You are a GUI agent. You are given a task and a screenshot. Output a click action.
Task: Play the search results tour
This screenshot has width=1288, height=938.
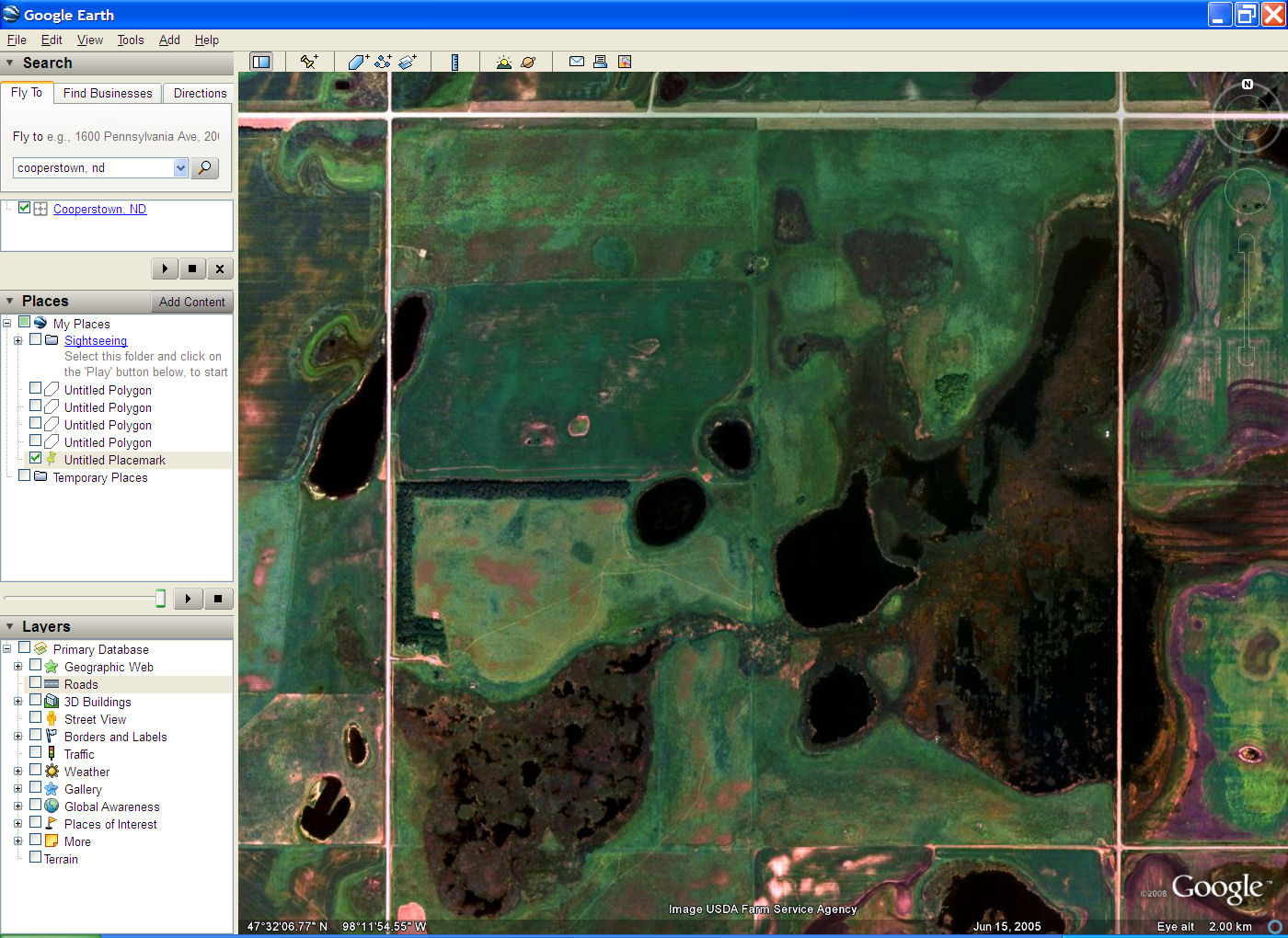tap(165, 269)
